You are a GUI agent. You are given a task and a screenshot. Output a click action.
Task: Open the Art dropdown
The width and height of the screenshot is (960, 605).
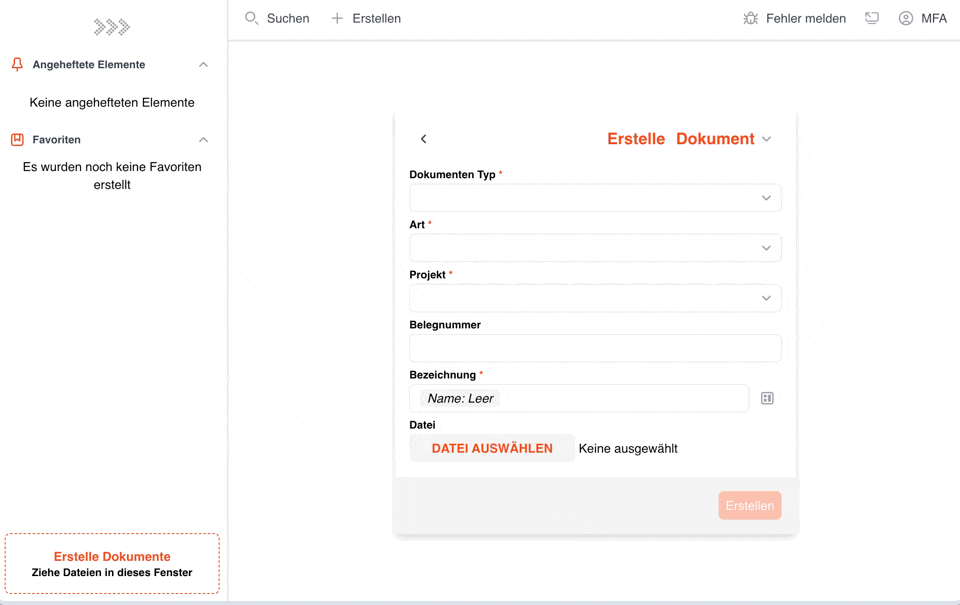tap(595, 248)
